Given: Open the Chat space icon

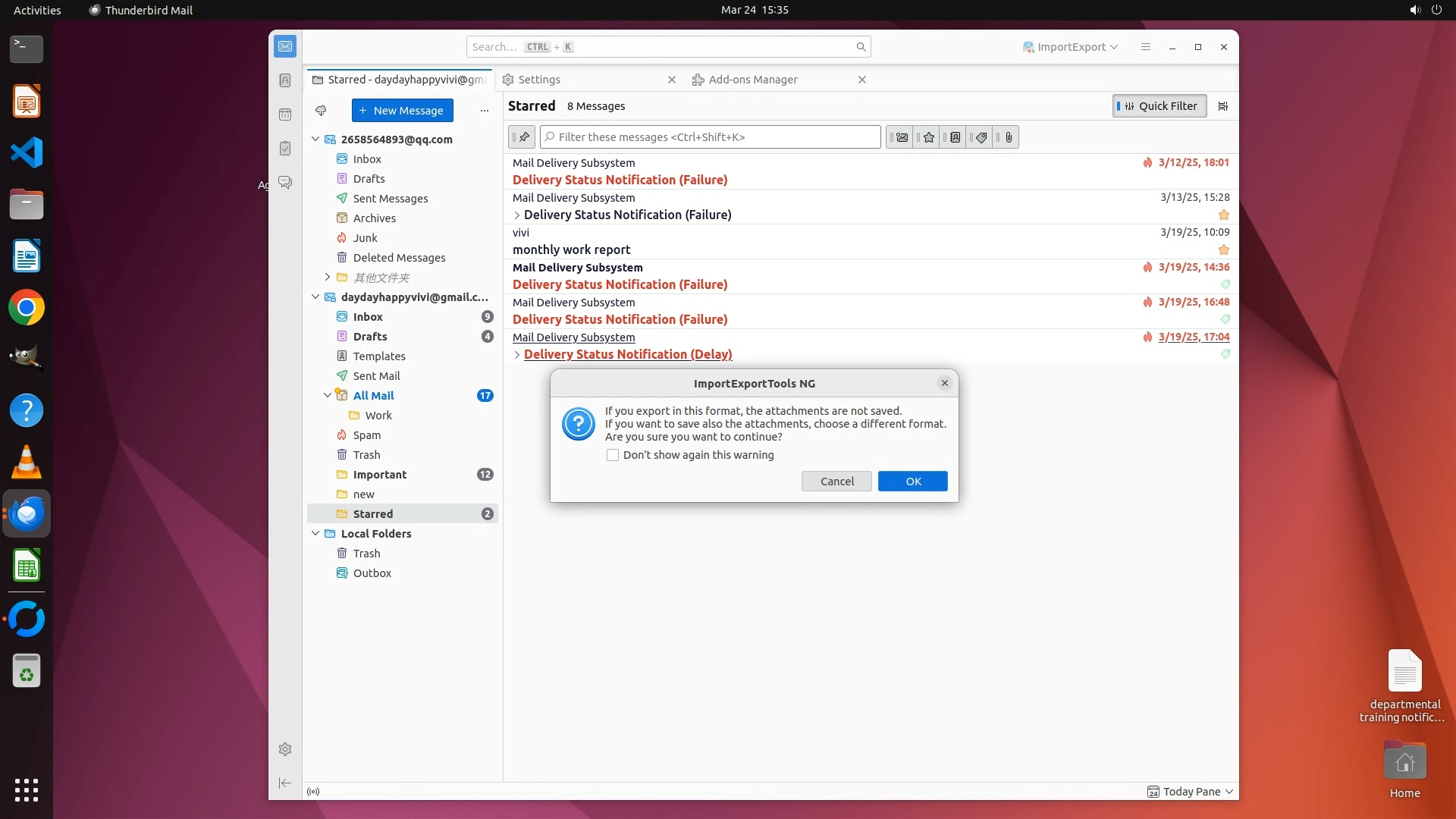Looking at the screenshot, I should tap(285, 183).
